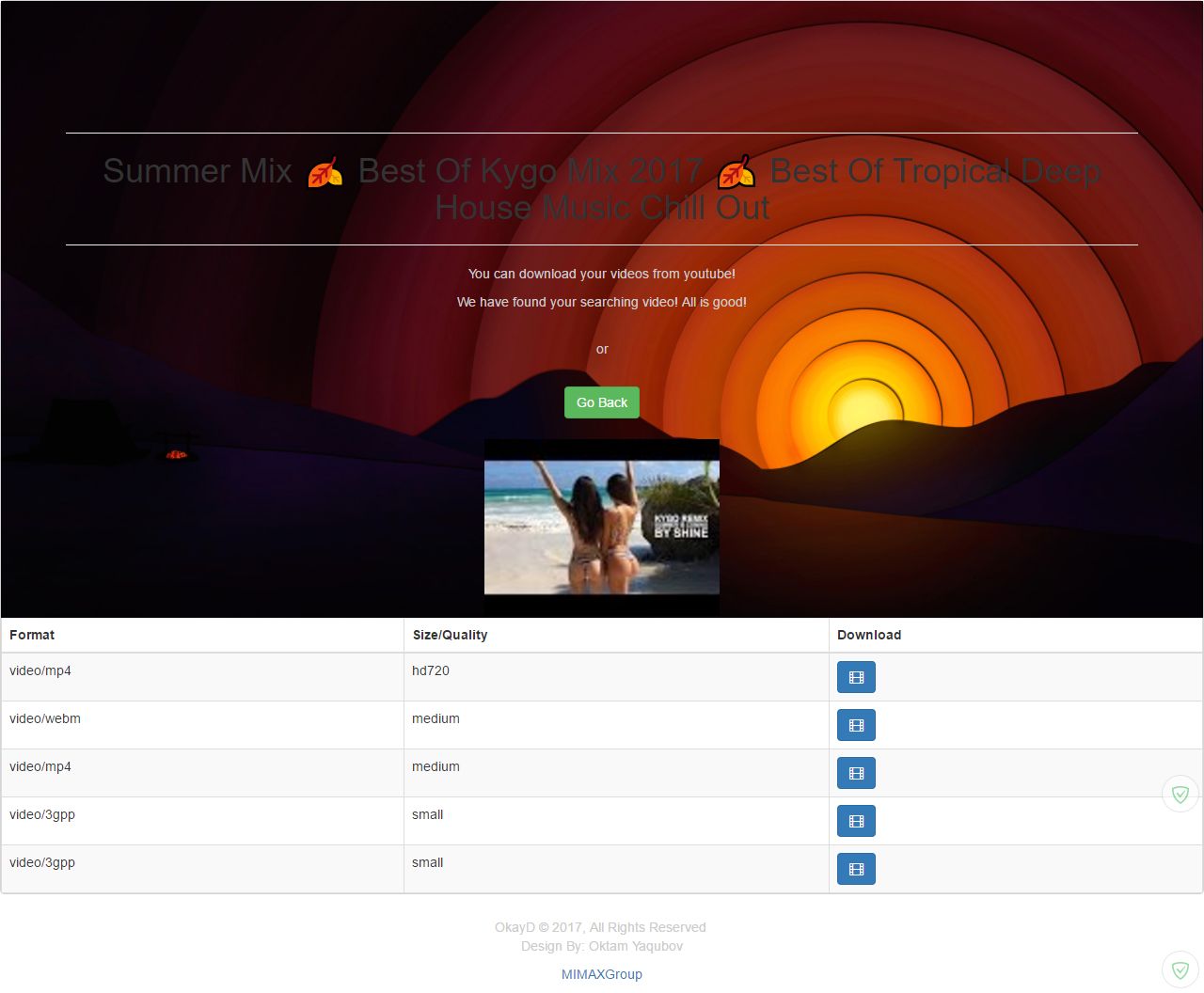Select the 'Design By: Oktam Yaqubov' credit
The height and width of the screenshot is (993, 1204).
click(602, 946)
